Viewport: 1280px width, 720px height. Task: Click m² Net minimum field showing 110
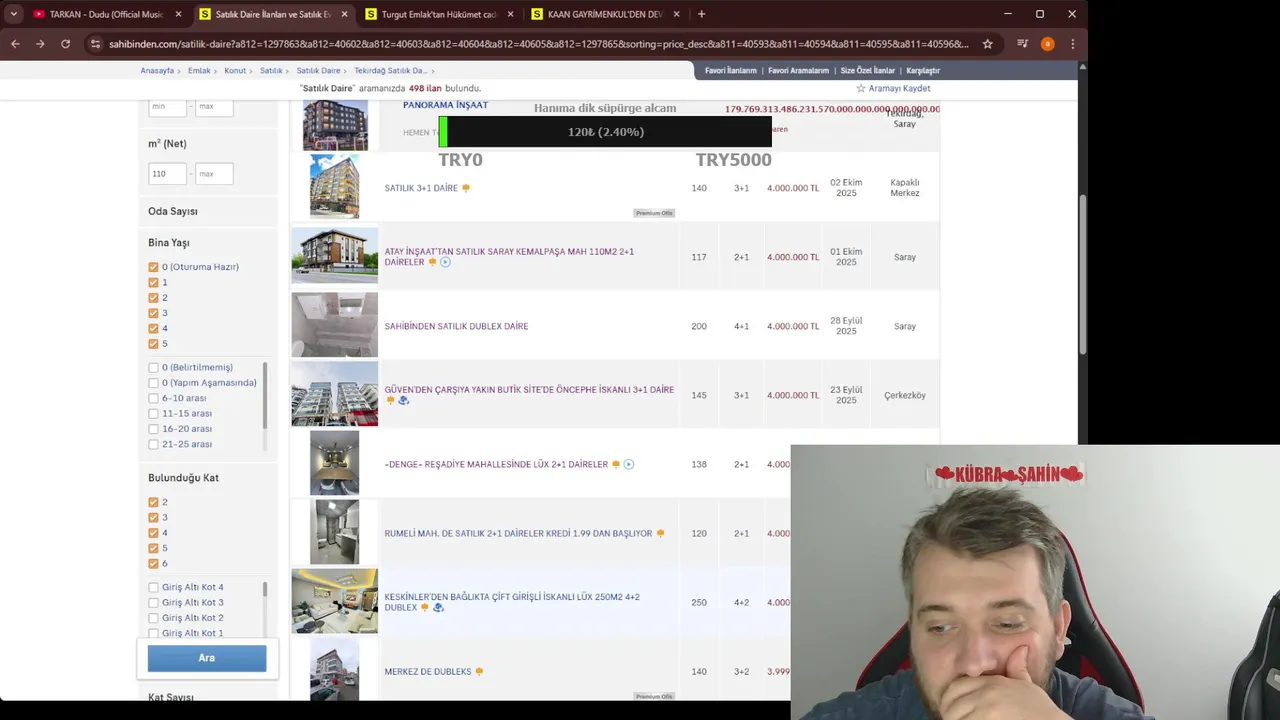168,174
